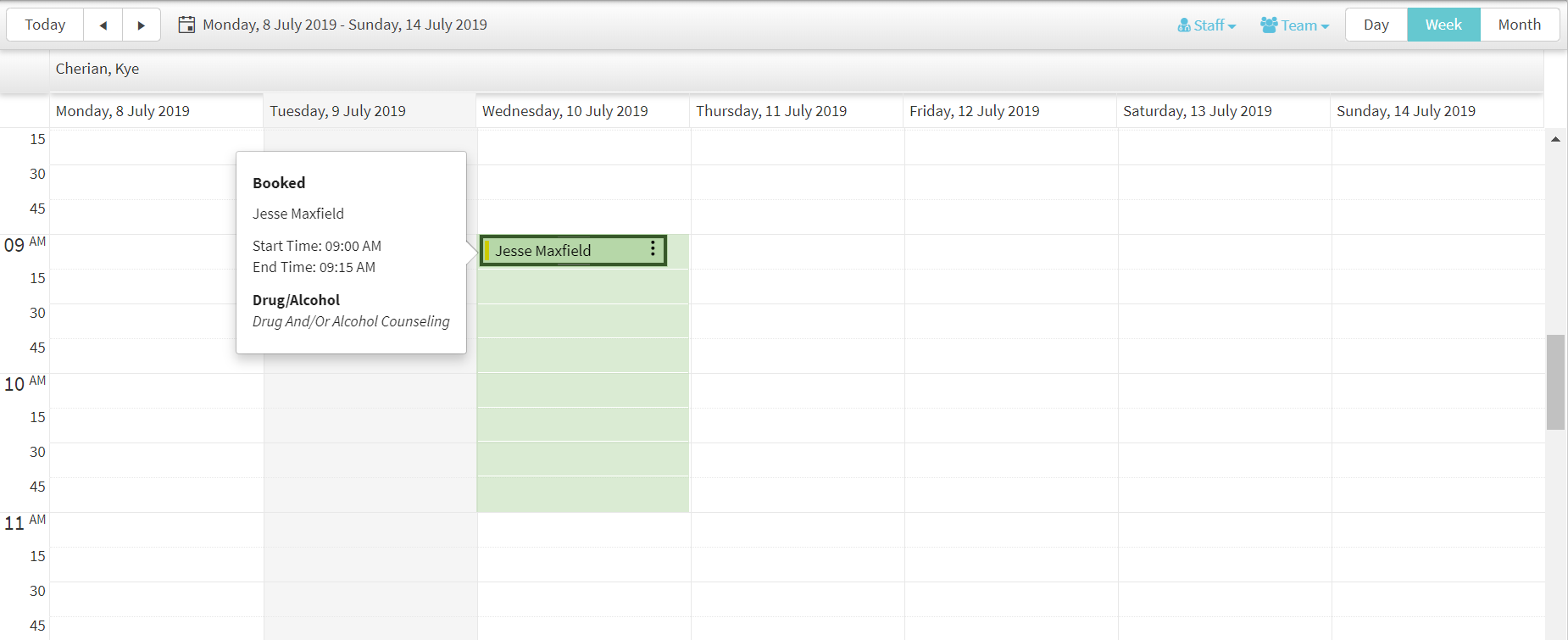Image resolution: width=1568 pixels, height=640 pixels.
Task: Select the Week view
Action: pyautogui.click(x=1443, y=25)
